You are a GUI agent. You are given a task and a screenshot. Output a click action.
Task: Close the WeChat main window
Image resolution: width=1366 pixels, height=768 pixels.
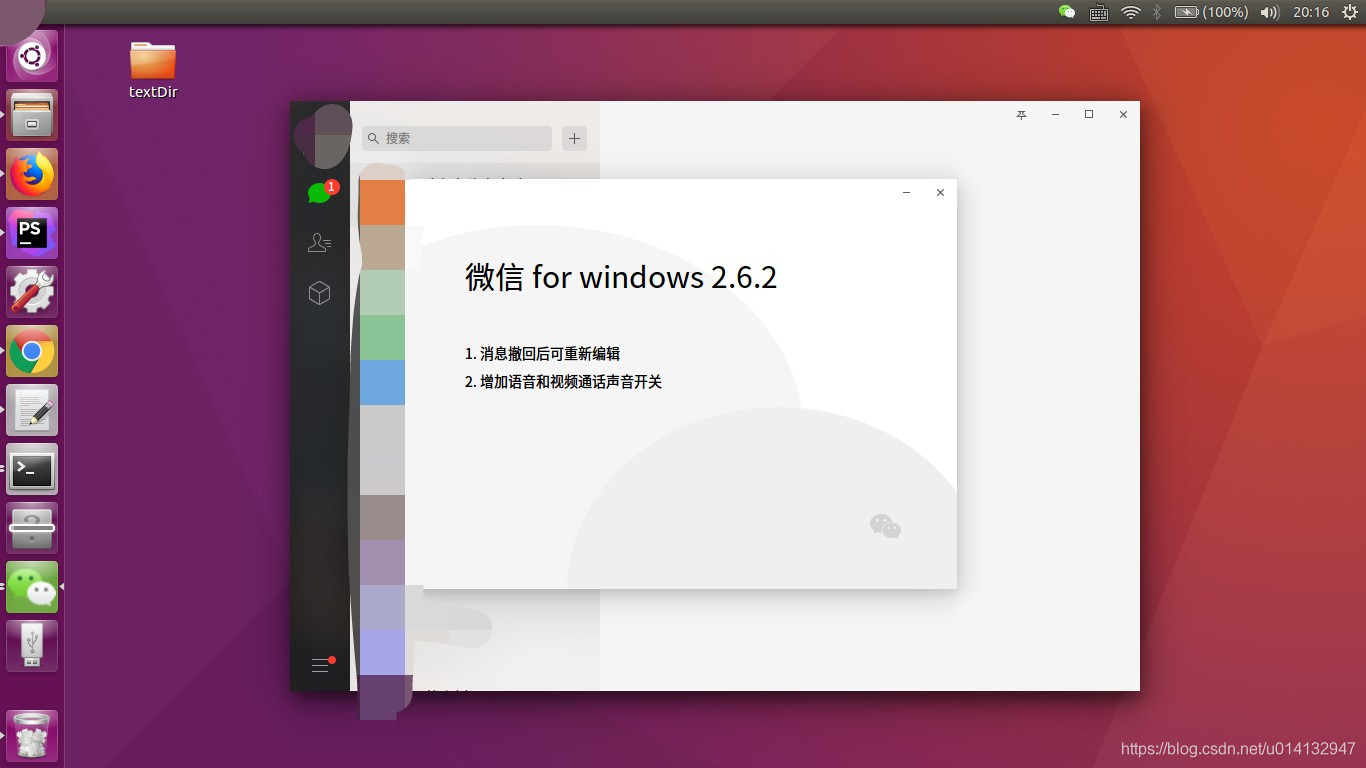pos(1123,115)
